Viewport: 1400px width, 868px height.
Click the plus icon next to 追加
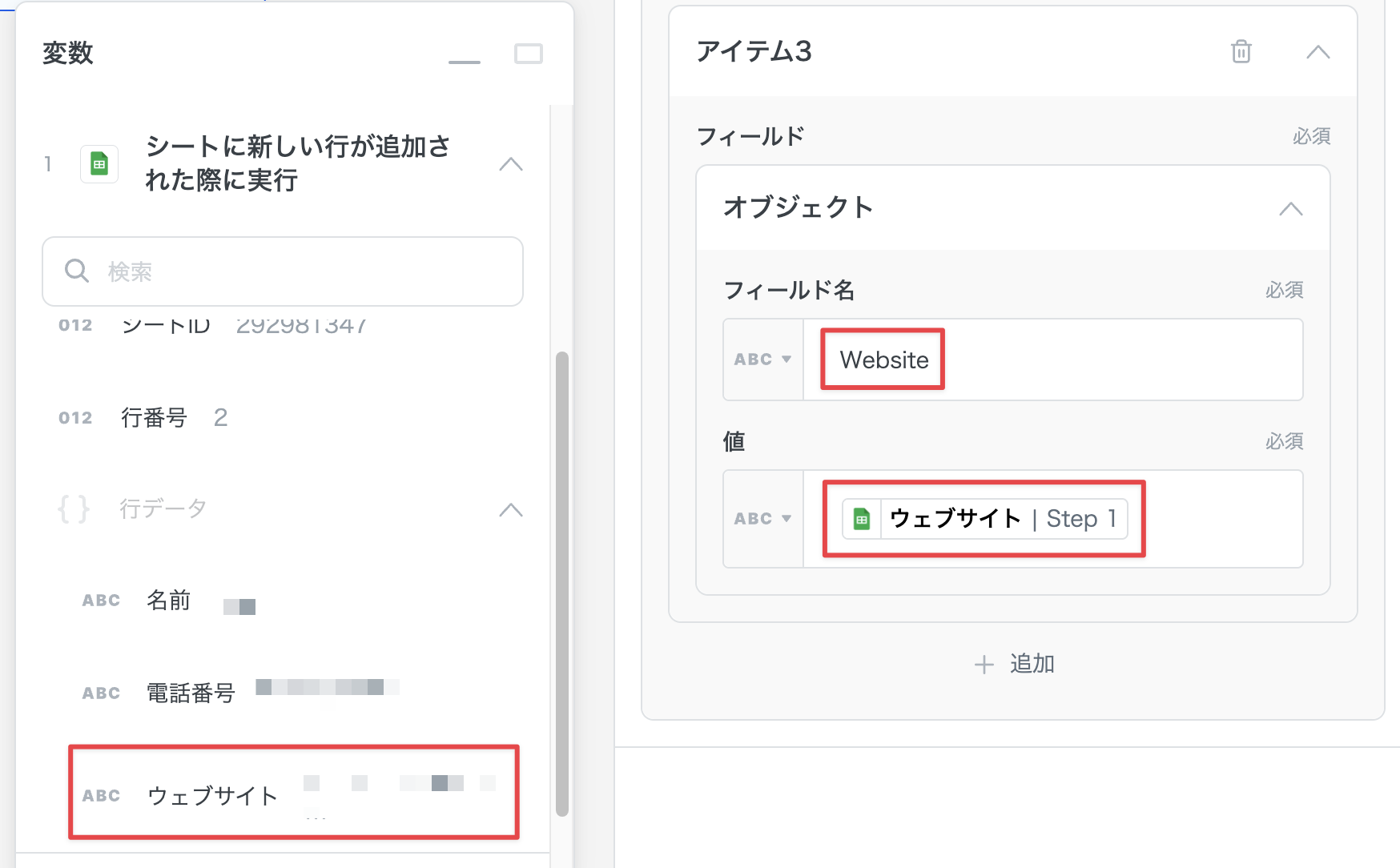tap(984, 665)
